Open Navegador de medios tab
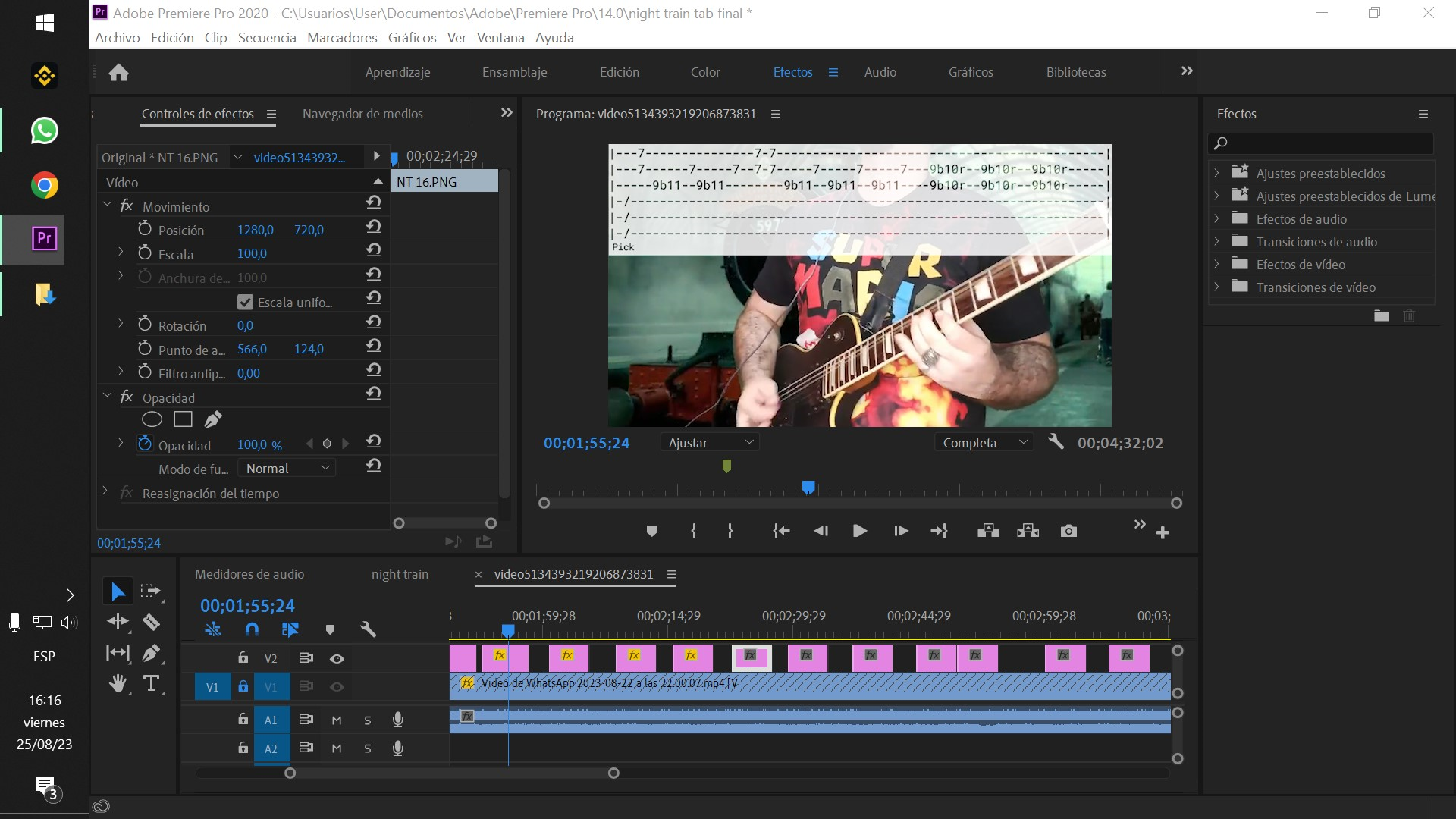Image resolution: width=1456 pixels, height=819 pixels. click(362, 114)
